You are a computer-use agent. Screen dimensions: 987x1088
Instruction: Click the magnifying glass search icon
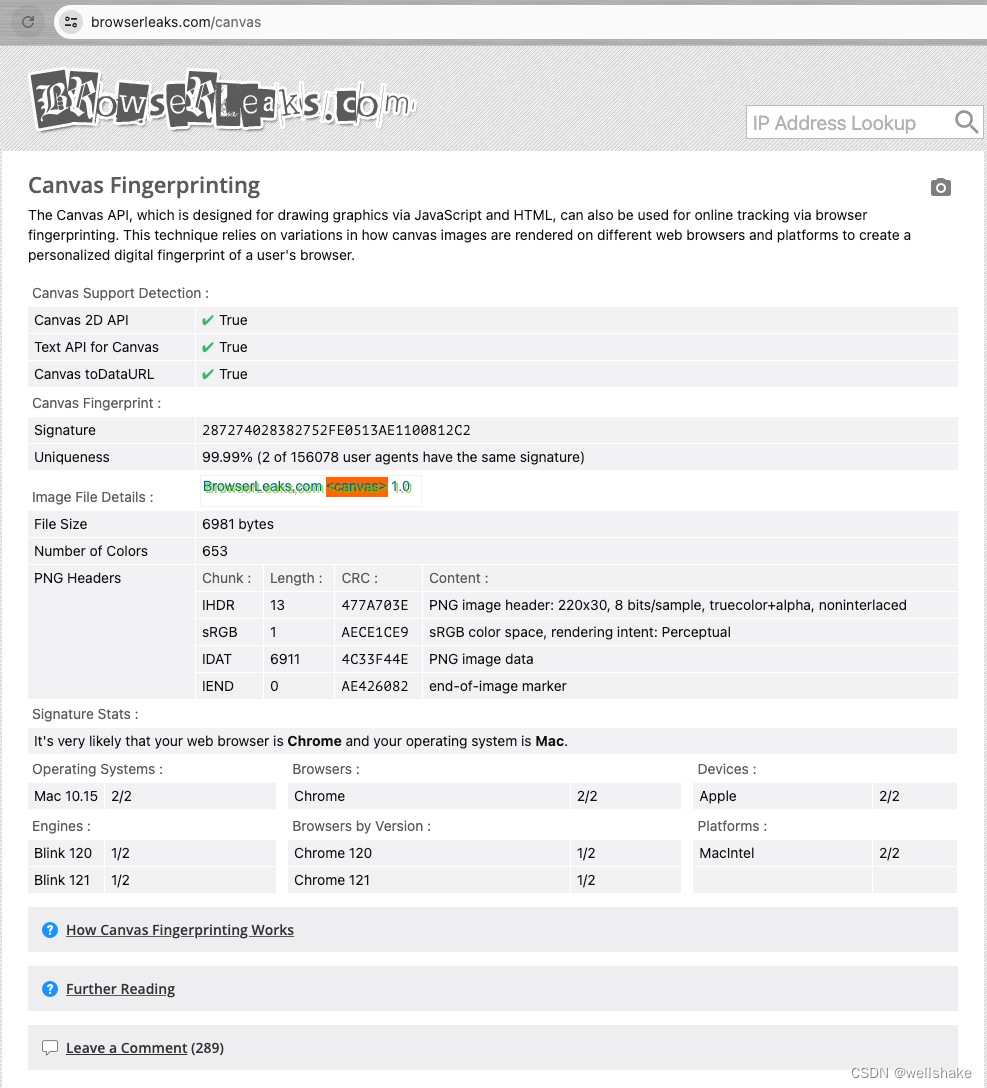tap(966, 122)
